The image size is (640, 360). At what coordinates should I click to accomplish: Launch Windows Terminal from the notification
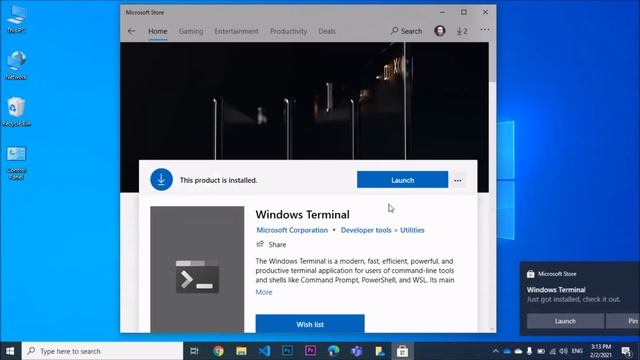[x=565, y=321]
